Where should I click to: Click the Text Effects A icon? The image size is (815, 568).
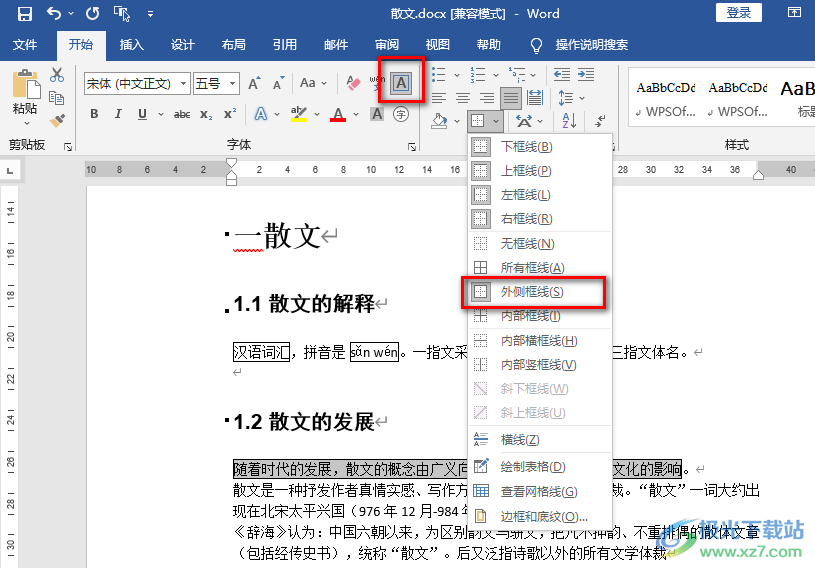[x=261, y=114]
